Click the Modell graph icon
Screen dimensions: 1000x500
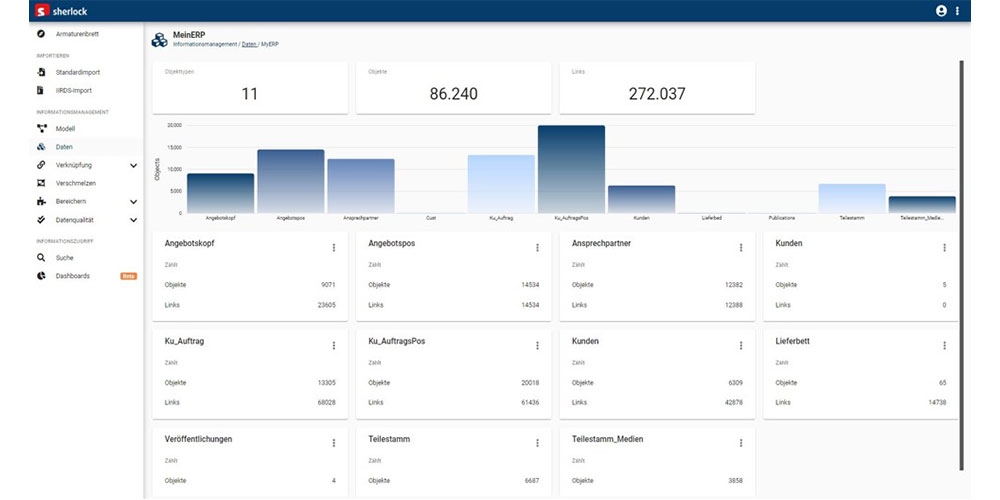click(x=41, y=128)
